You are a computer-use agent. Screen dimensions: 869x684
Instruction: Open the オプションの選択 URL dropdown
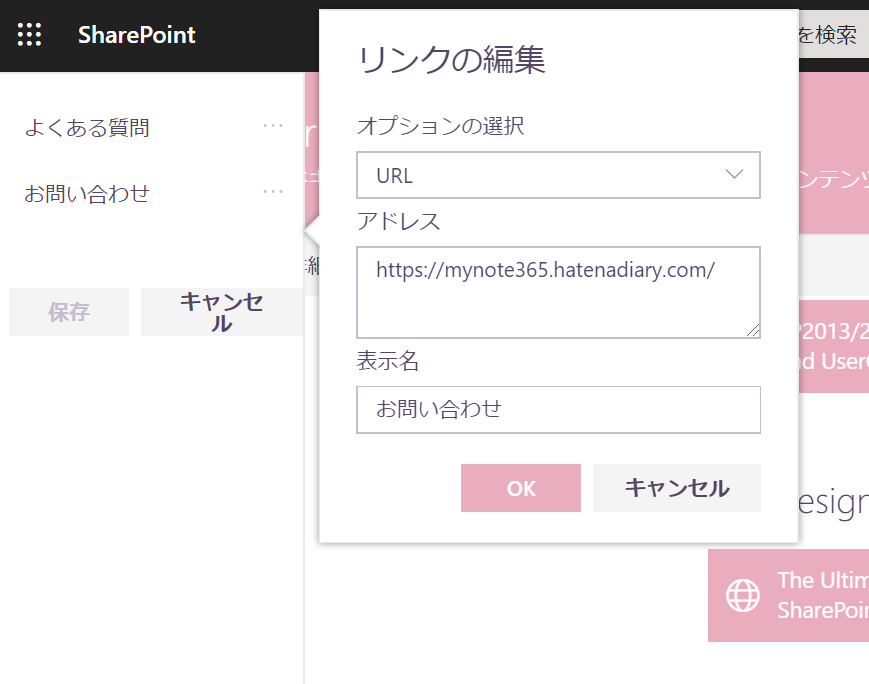pyautogui.click(x=558, y=175)
